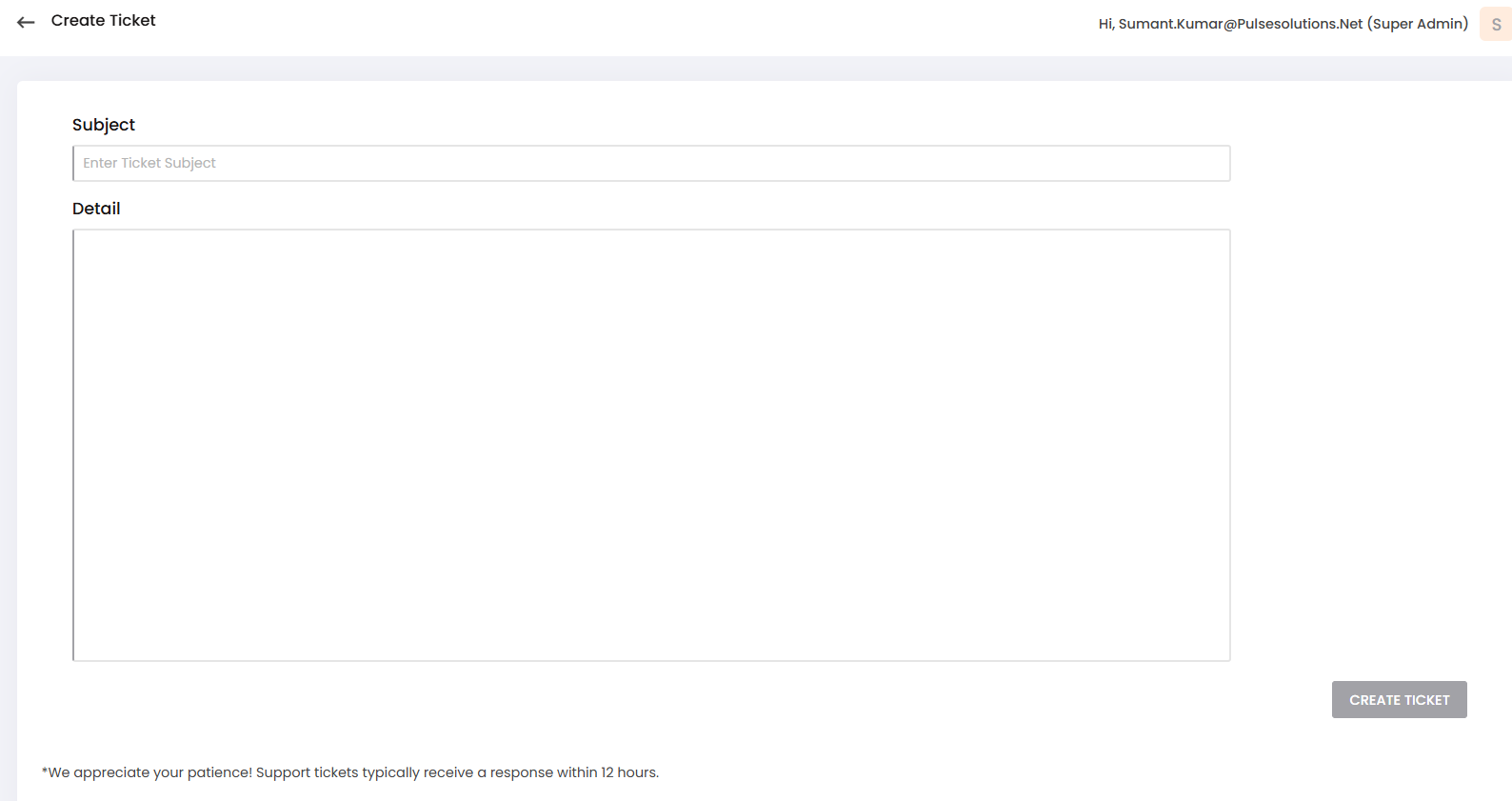
Task: Click the word 'TICKET' on the submit button
Action: click(x=1426, y=700)
